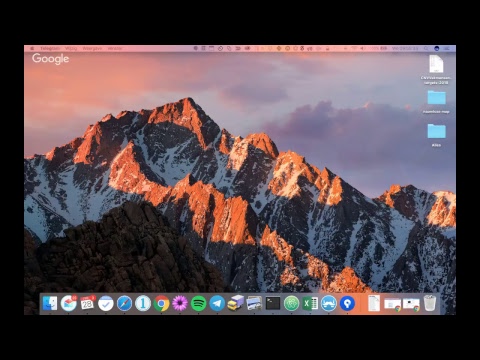Open the blue map pin app

point(347,304)
